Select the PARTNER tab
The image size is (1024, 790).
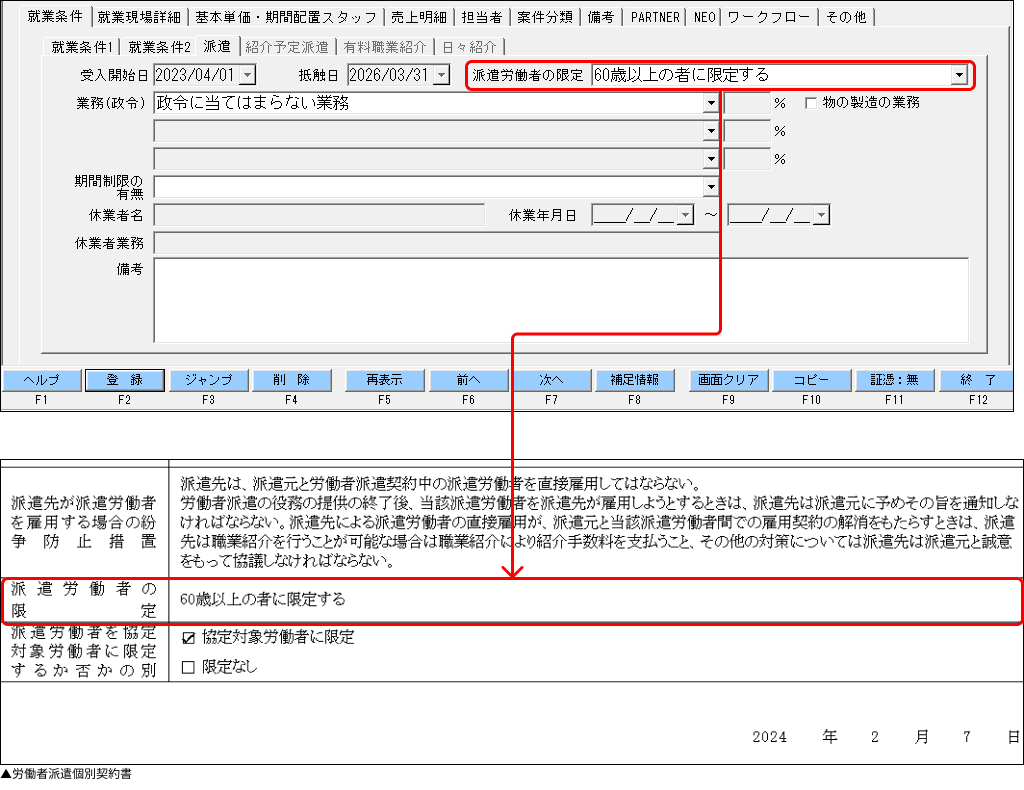(x=655, y=17)
